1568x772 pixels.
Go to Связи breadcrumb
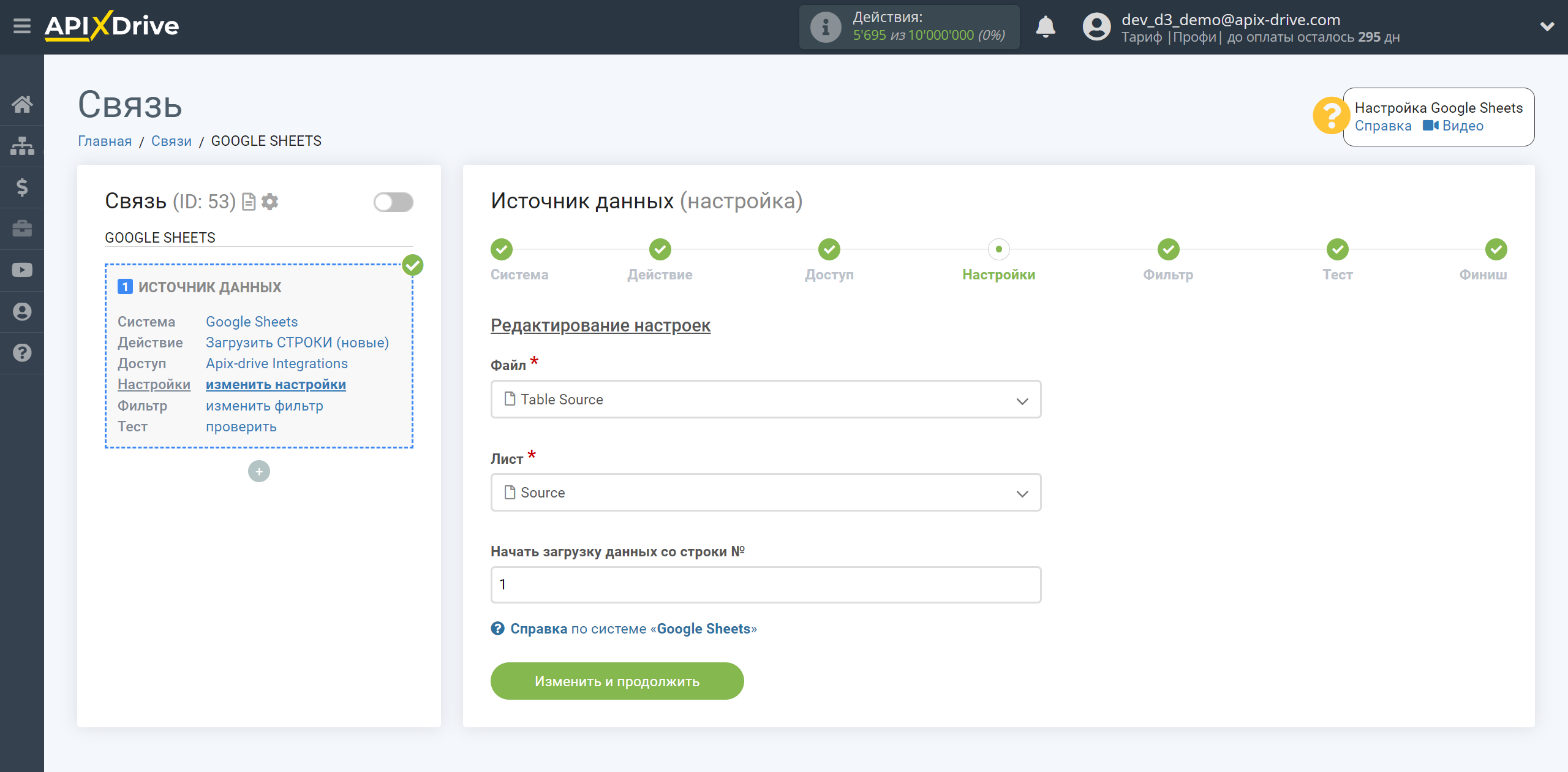click(171, 141)
